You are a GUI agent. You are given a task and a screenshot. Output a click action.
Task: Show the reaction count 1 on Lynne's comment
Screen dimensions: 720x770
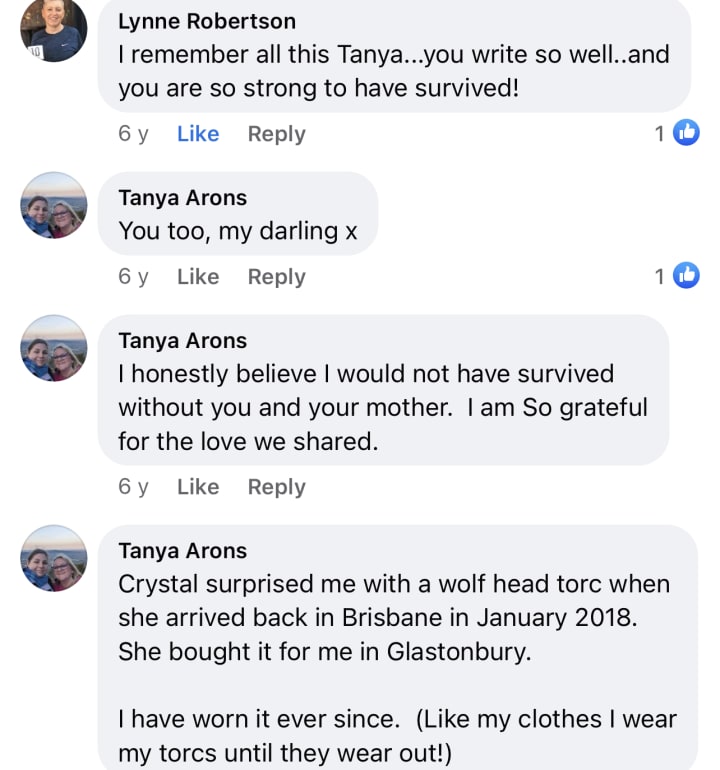pyautogui.click(x=660, y=134)
